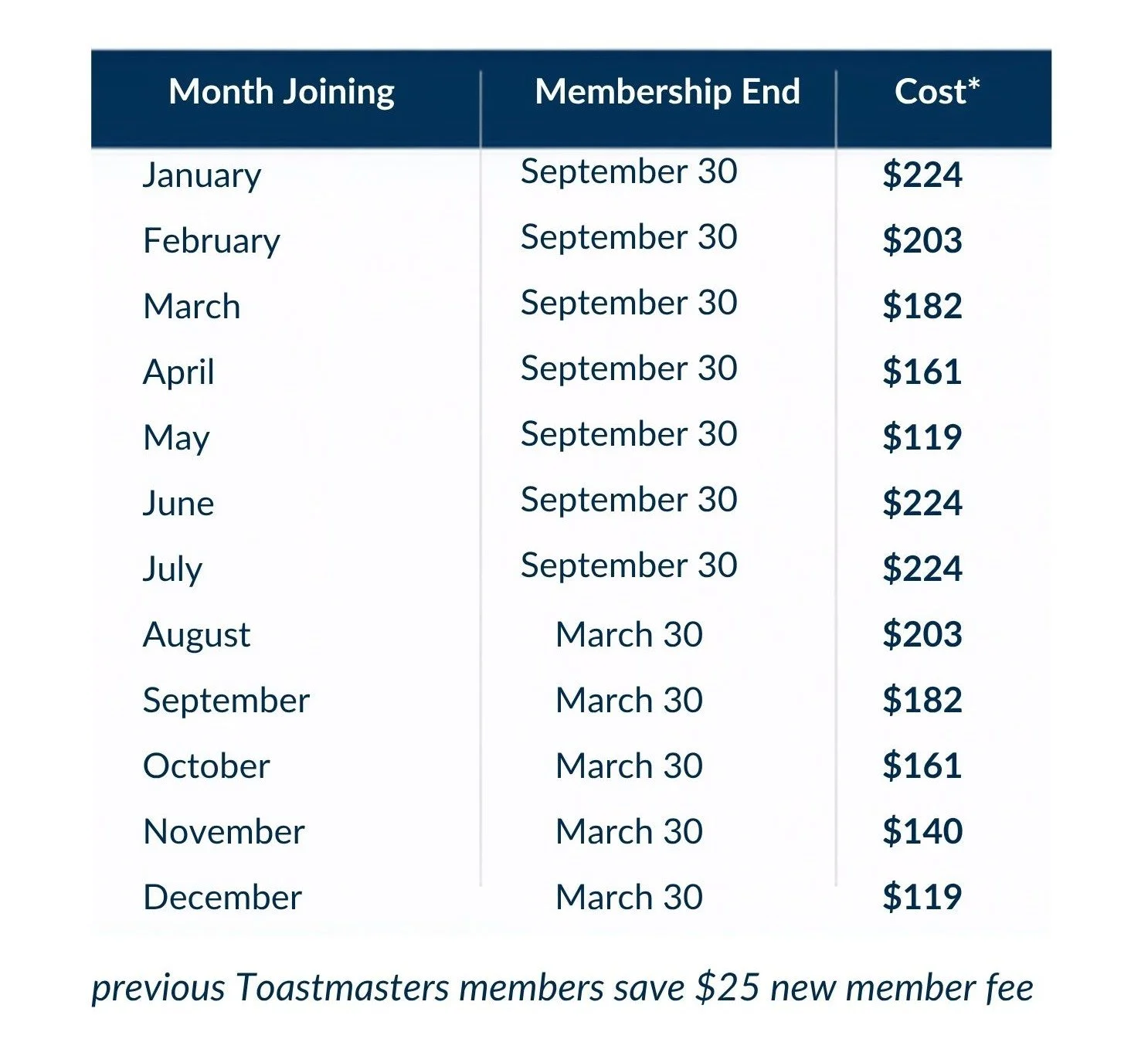The height and width of the screenshot is (1056, 1148).
Task: Click September 30 in the July row
Action: click(x=629, y=566)
